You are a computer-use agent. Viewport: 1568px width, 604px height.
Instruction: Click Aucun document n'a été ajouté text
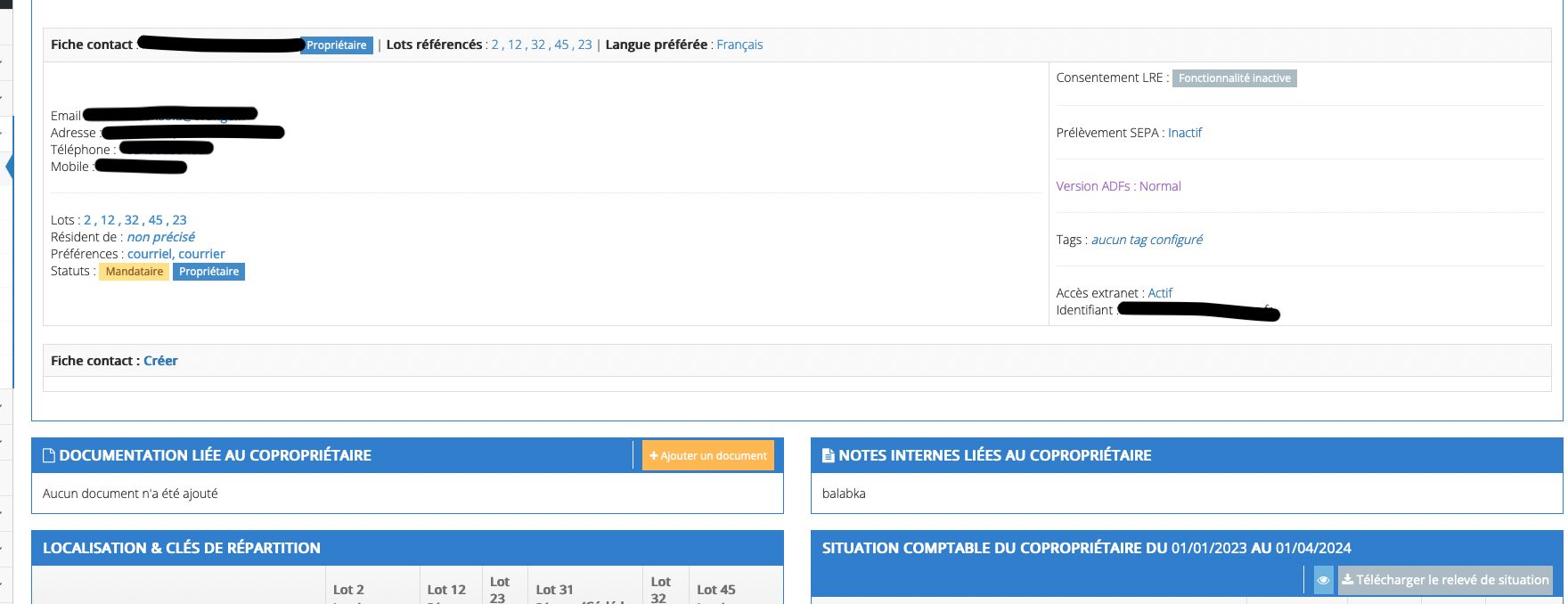130,494
